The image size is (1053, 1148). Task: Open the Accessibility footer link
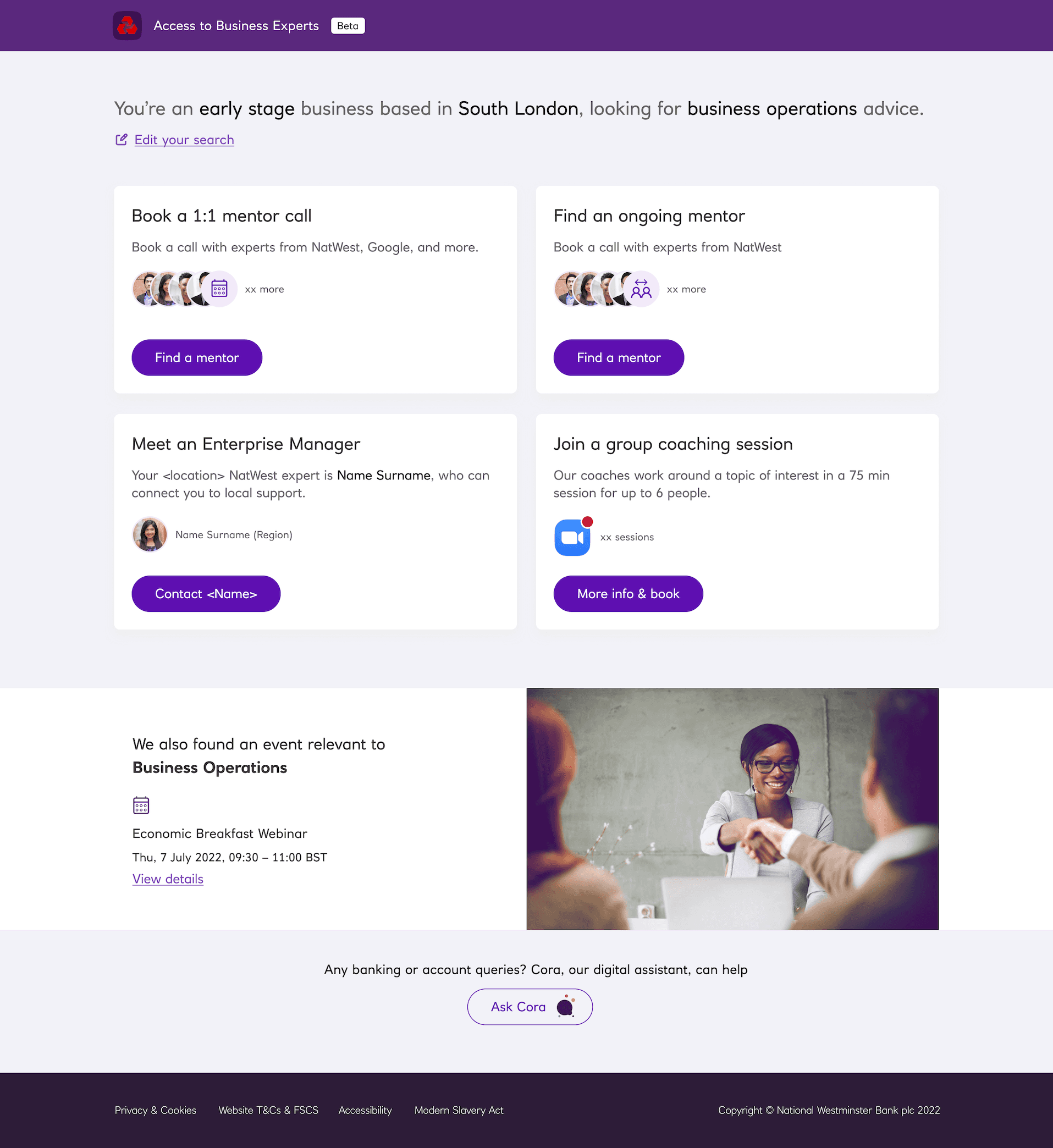pyautogui.click(x=365, y=1110)
